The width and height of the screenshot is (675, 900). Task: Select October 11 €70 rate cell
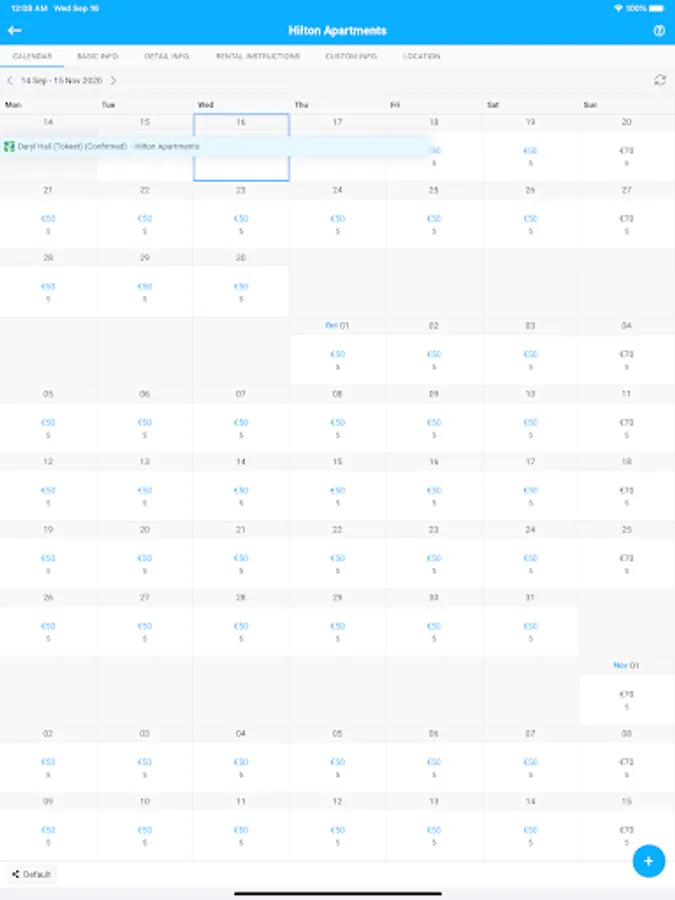coord(627,428)
